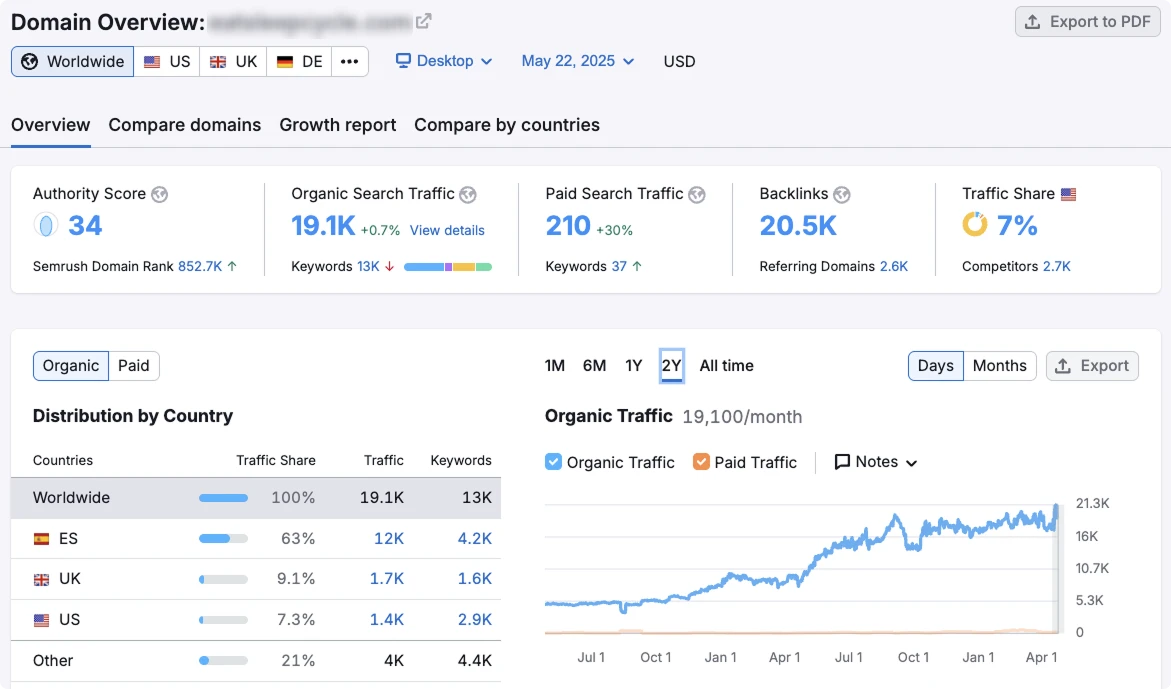
Task: Select the ES row in country table
Action: 256,539
